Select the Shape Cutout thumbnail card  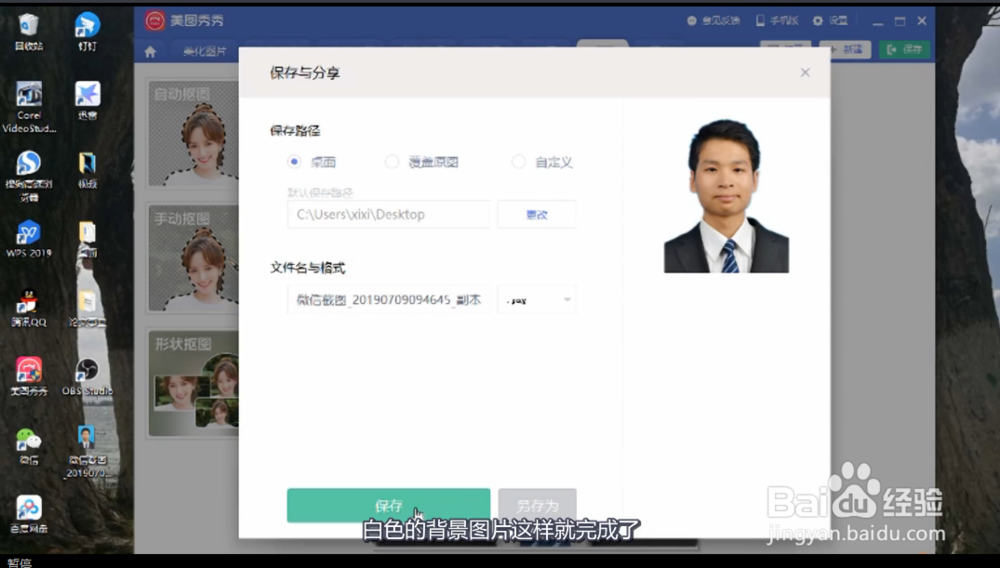[194, 383]
